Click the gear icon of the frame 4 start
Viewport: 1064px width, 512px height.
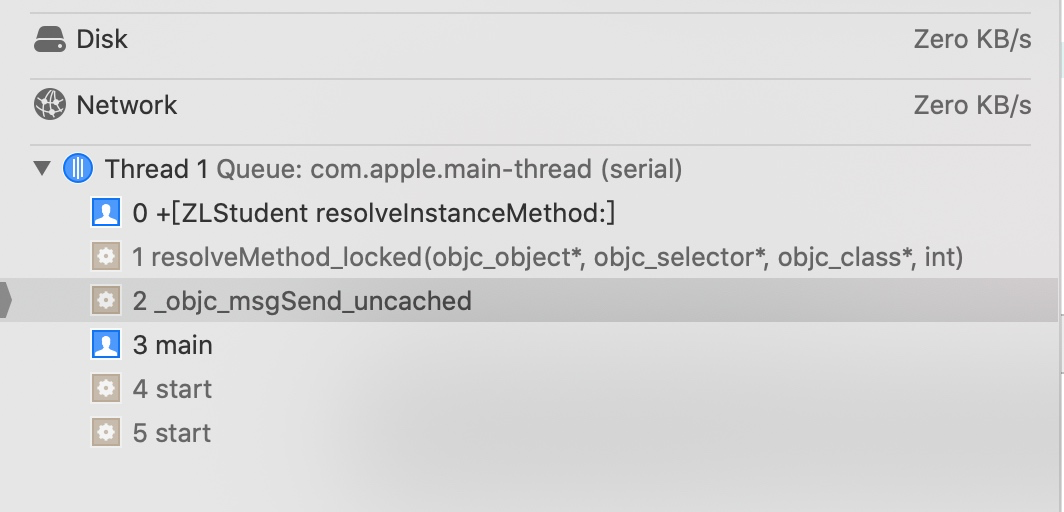coord(106,389)
